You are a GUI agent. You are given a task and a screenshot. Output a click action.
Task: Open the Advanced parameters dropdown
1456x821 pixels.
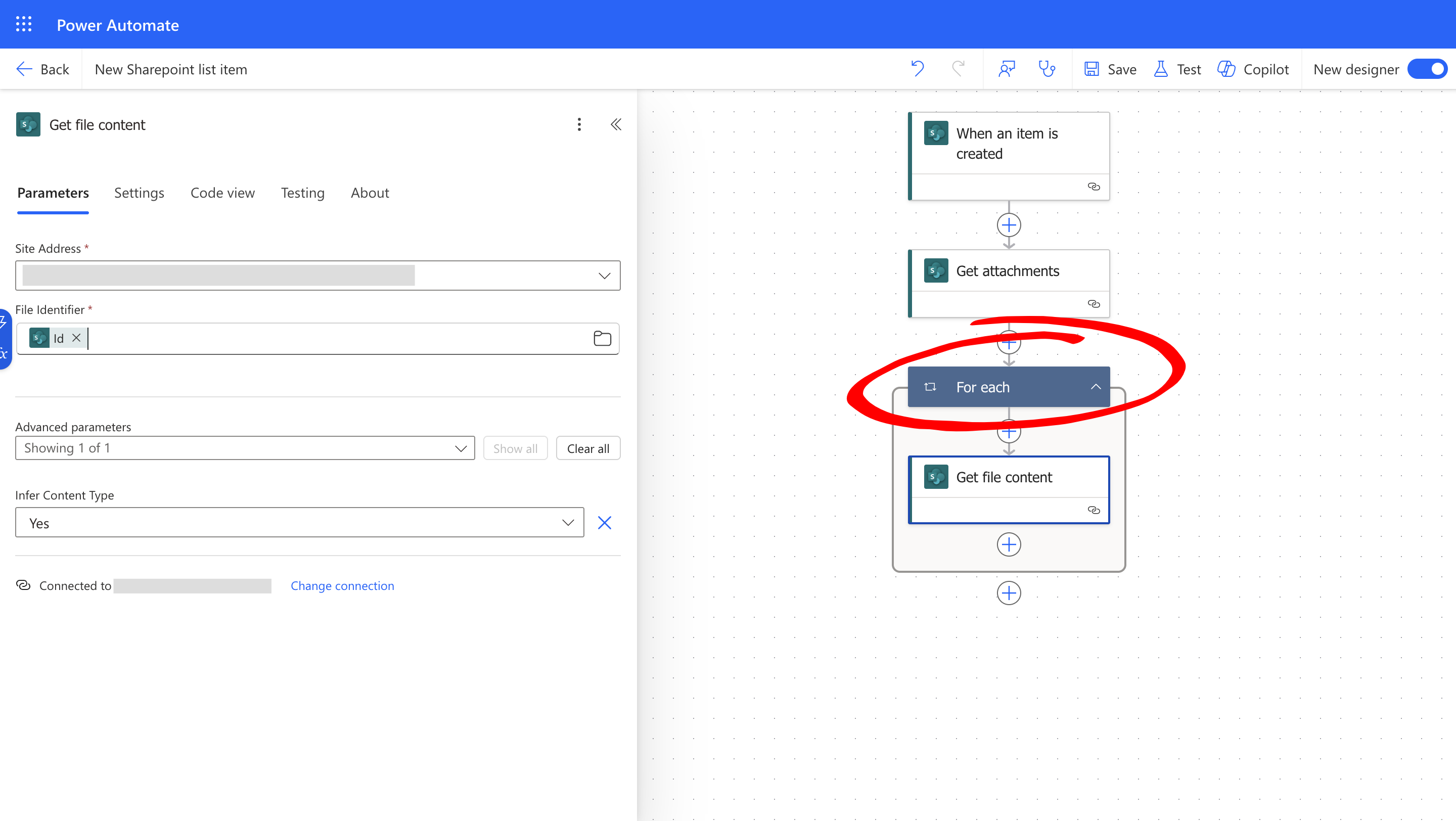coord(461,448)
